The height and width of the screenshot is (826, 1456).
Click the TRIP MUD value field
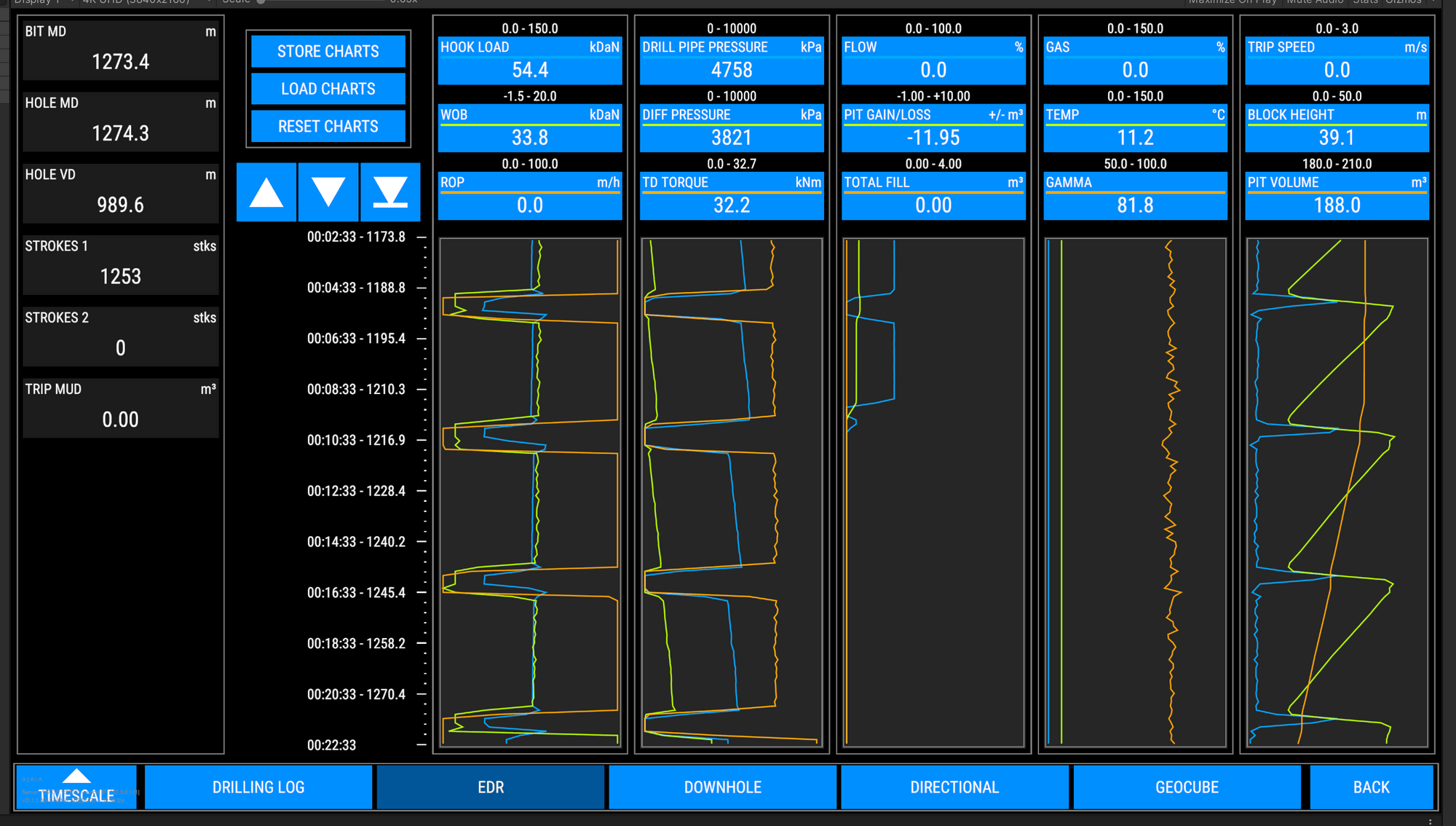click(120, 420)
